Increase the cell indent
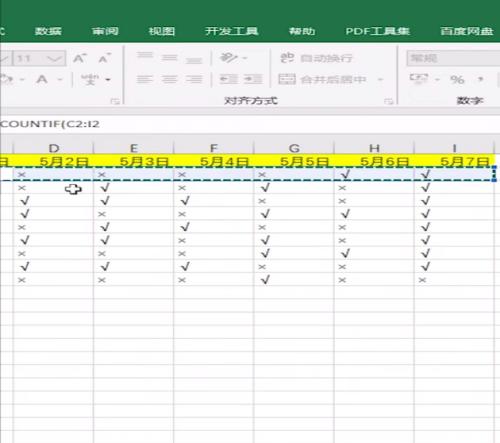The width and height of the screenshot is (500, 443). [x=253, y=79]
